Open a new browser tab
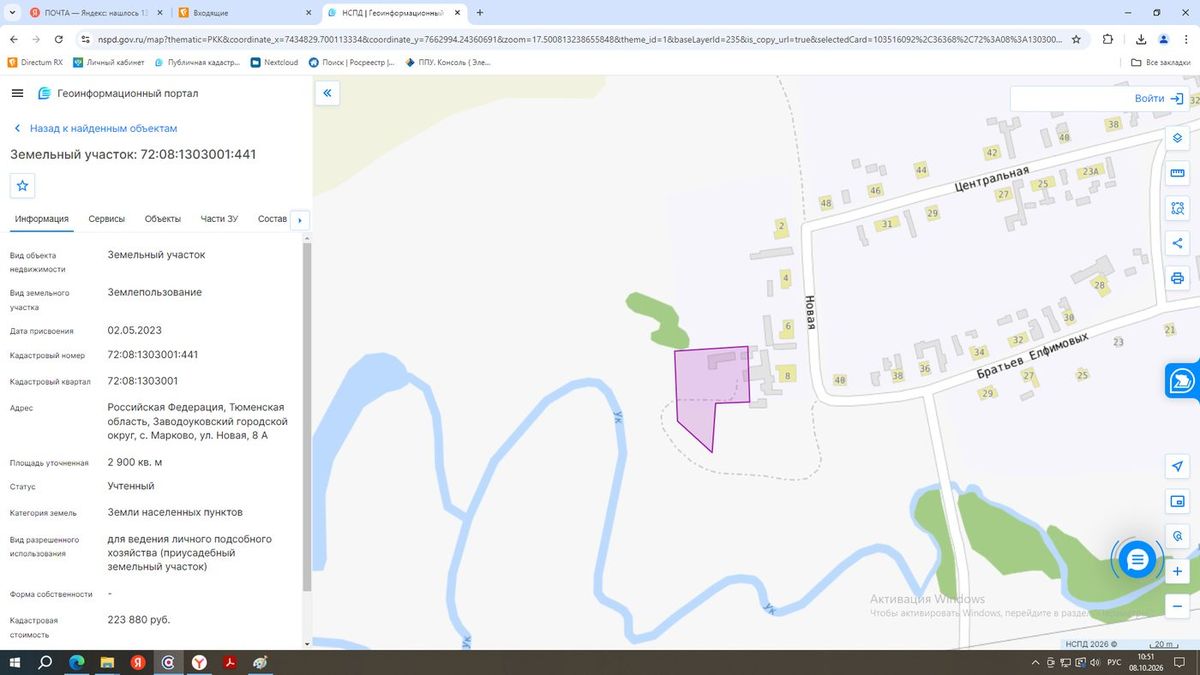 (x=480, y=13)
